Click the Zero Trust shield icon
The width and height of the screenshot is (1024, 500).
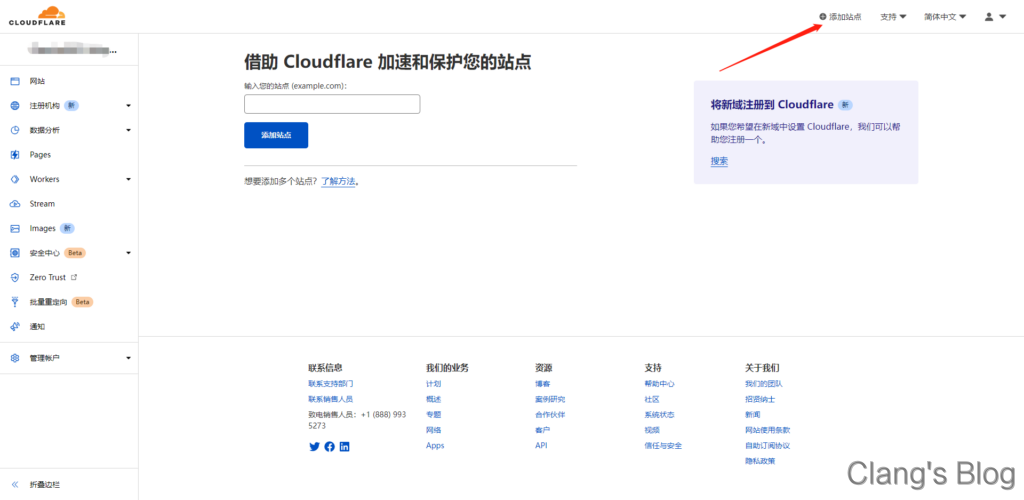coord(15,277)
